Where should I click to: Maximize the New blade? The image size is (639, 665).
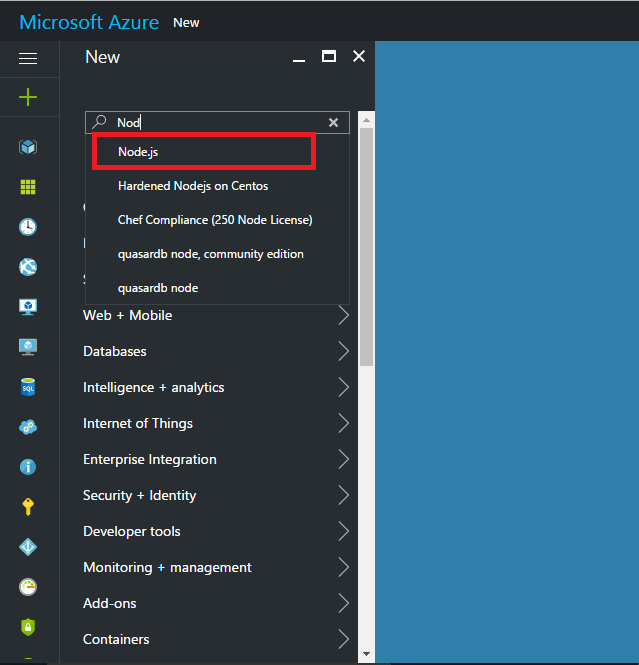click(x=329, y=56)
